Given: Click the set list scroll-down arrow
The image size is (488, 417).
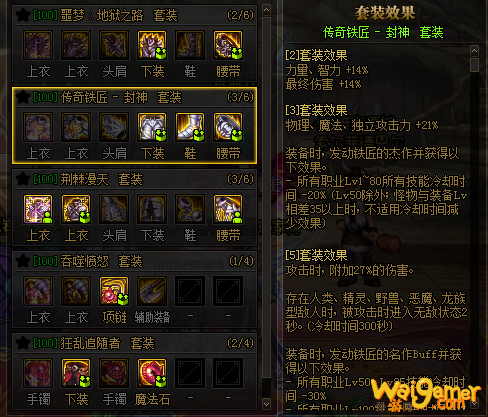Looking at the screenshot, I should (266, 404).
